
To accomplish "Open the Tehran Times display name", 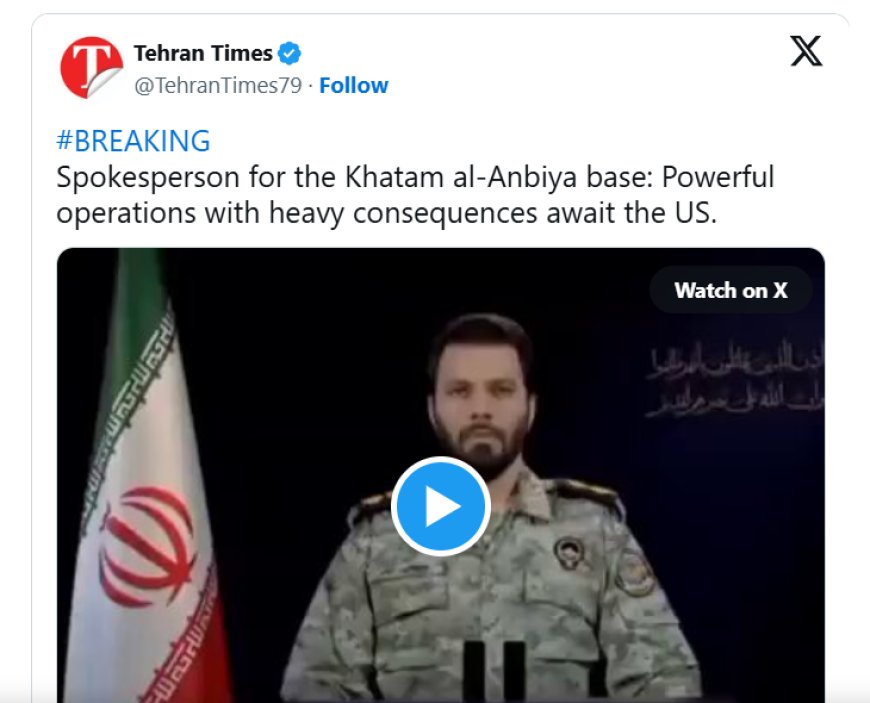I will (203, 53).
